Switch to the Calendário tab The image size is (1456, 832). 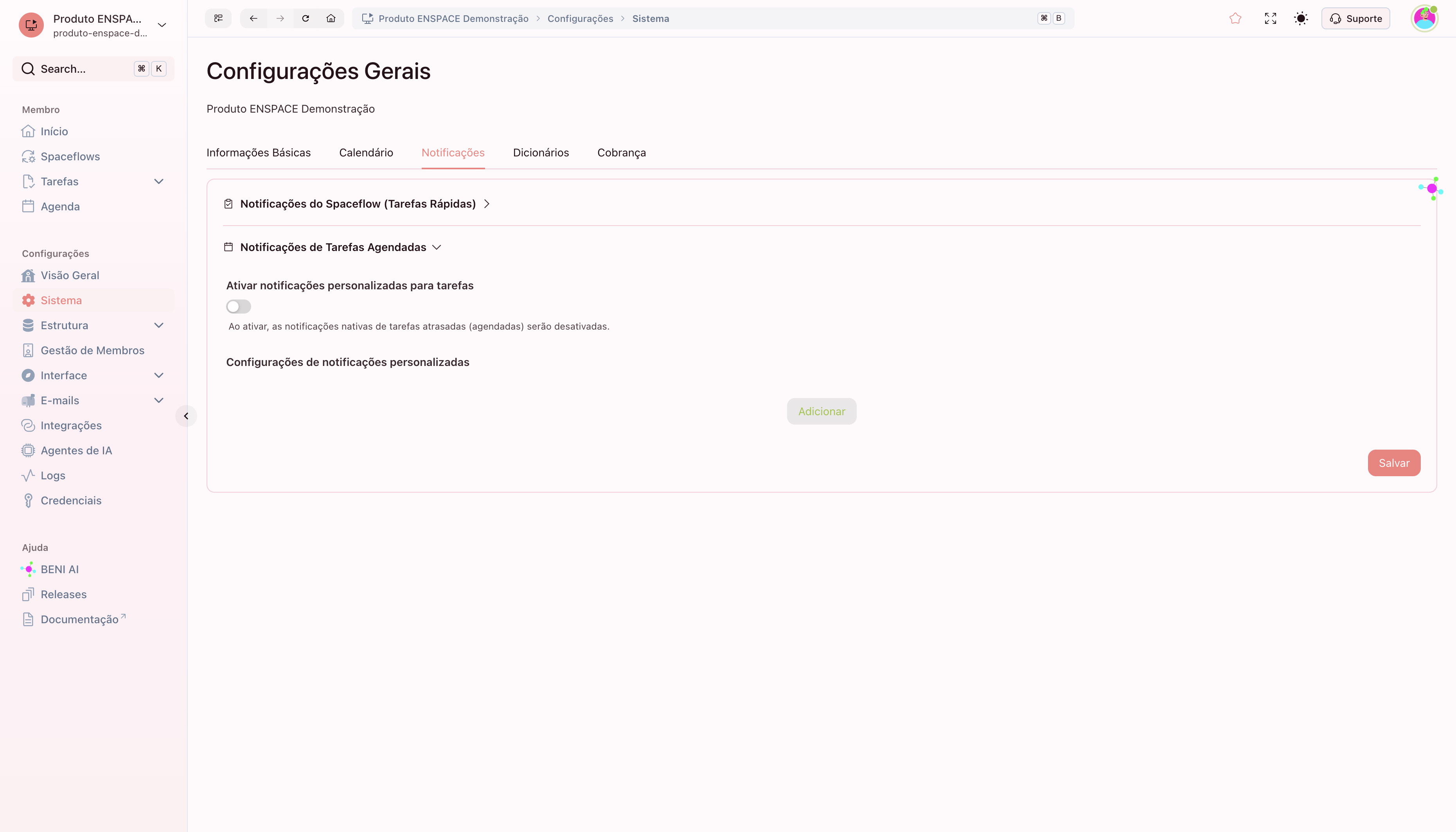tap(366, 152)
